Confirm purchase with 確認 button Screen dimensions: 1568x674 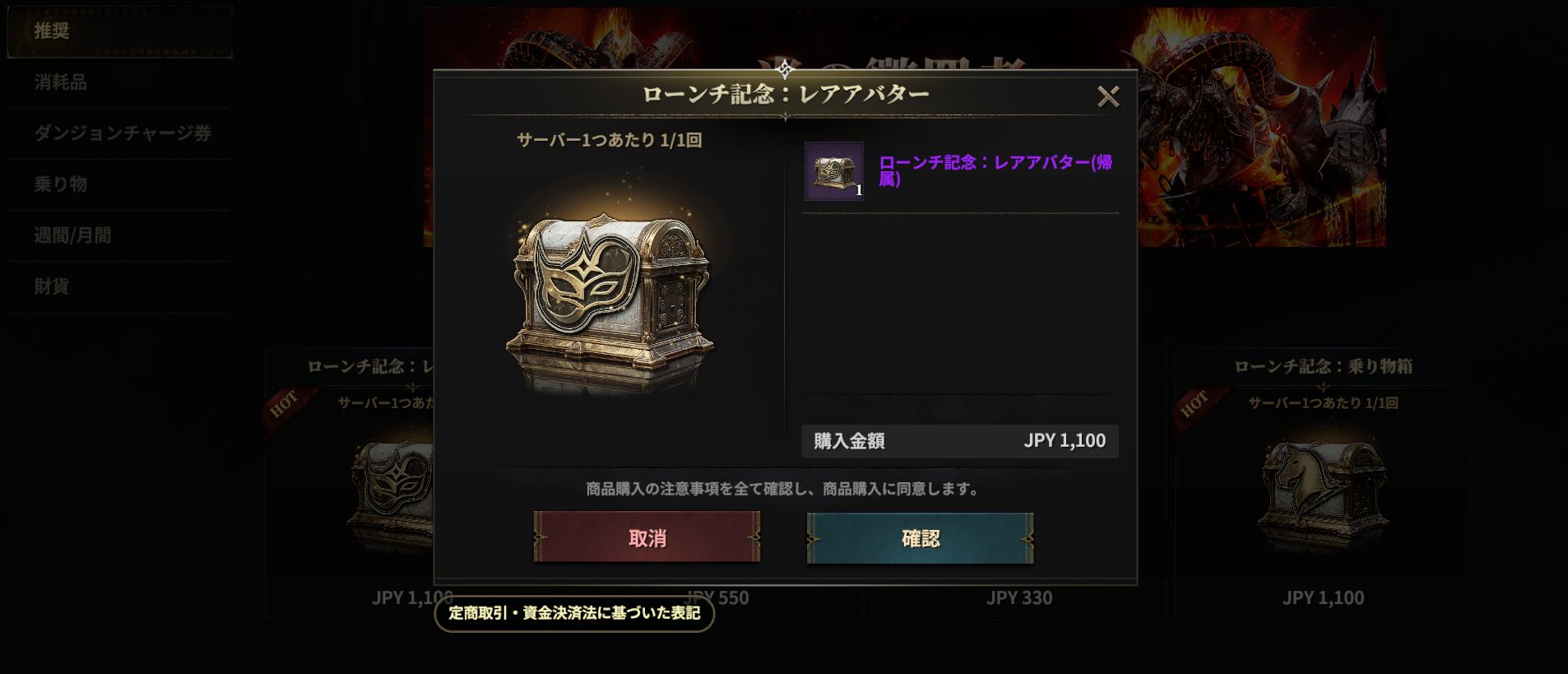tap(920, 538)
